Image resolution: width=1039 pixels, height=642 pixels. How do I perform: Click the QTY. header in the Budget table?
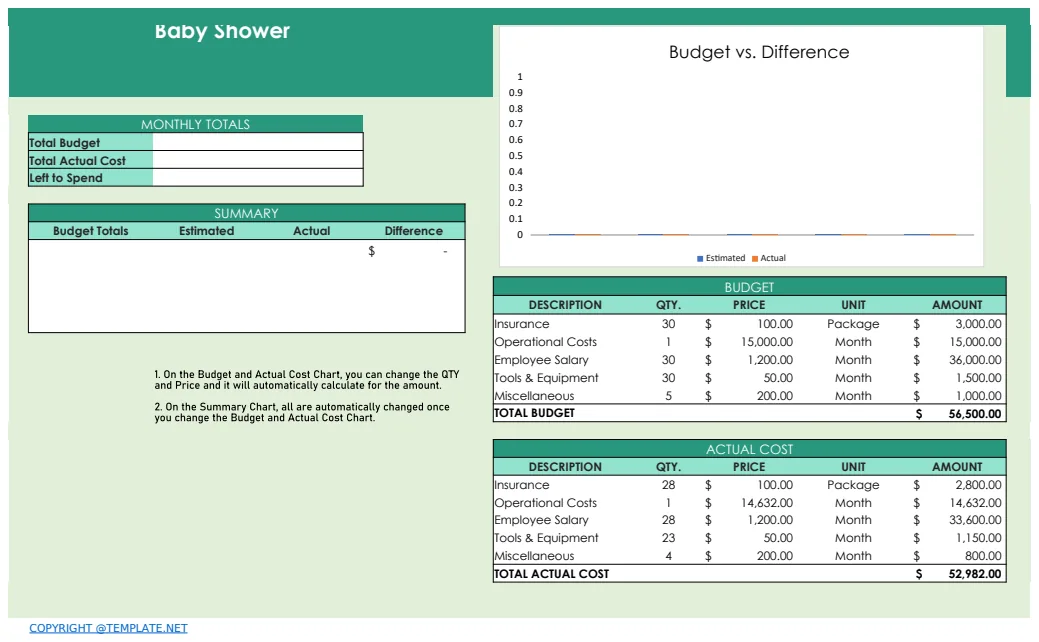[x=669, y=305]
